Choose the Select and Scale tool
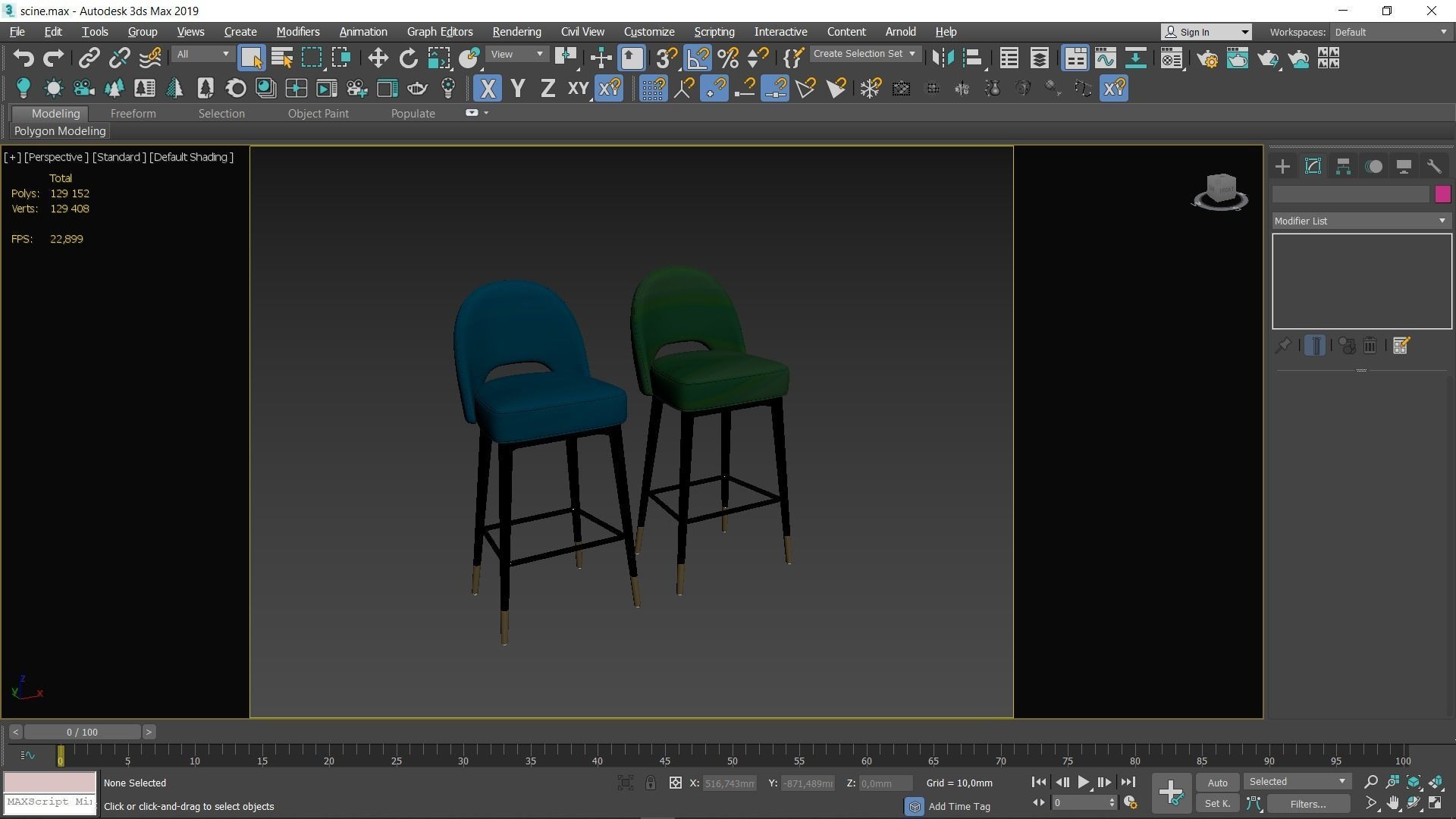Viewport: 1456px width, 819px height. (x=438, y=58)
